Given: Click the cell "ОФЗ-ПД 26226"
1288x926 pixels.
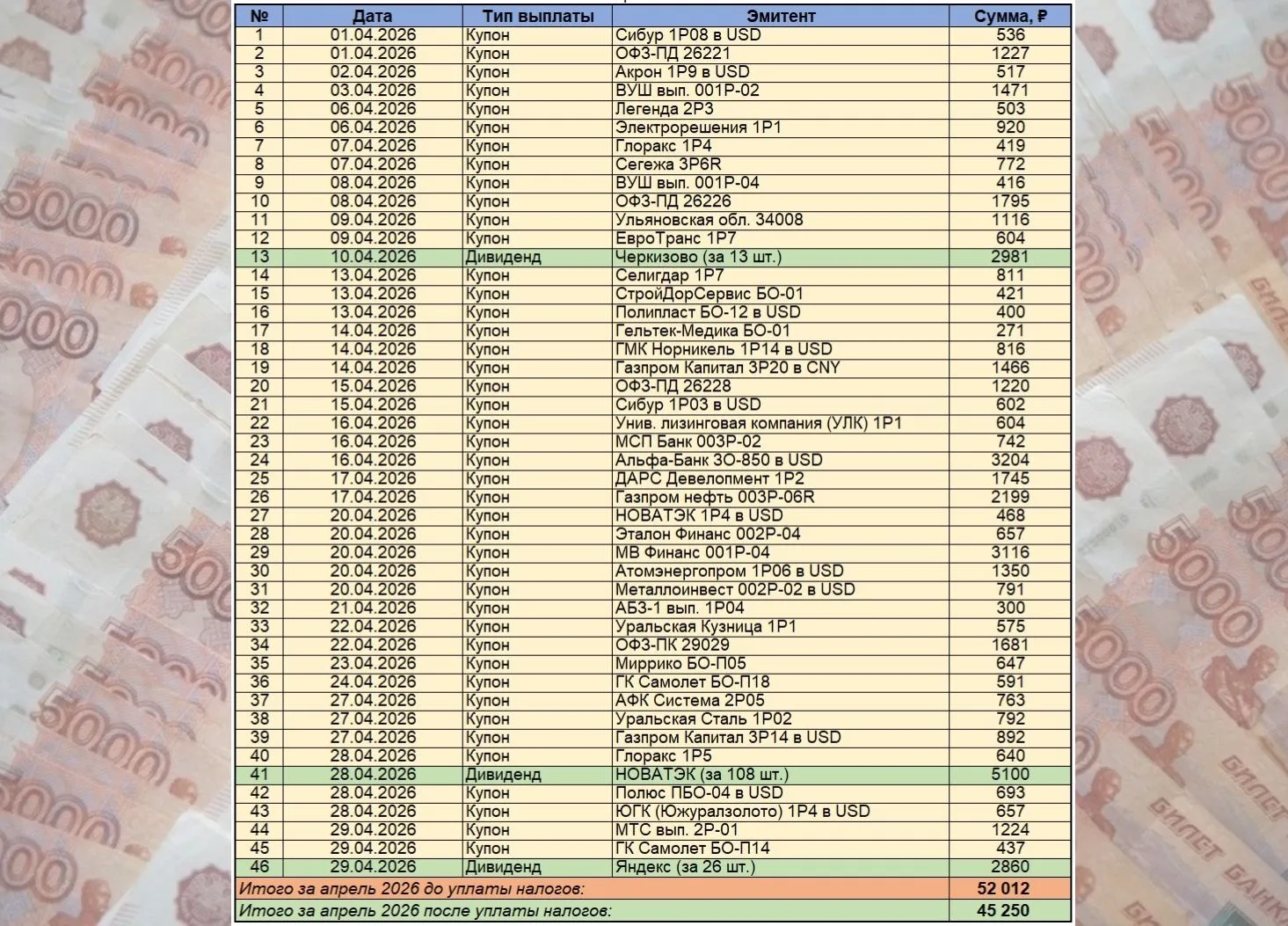Looking at the screenshot, I should pyautogui.click(x=781, y=201).
